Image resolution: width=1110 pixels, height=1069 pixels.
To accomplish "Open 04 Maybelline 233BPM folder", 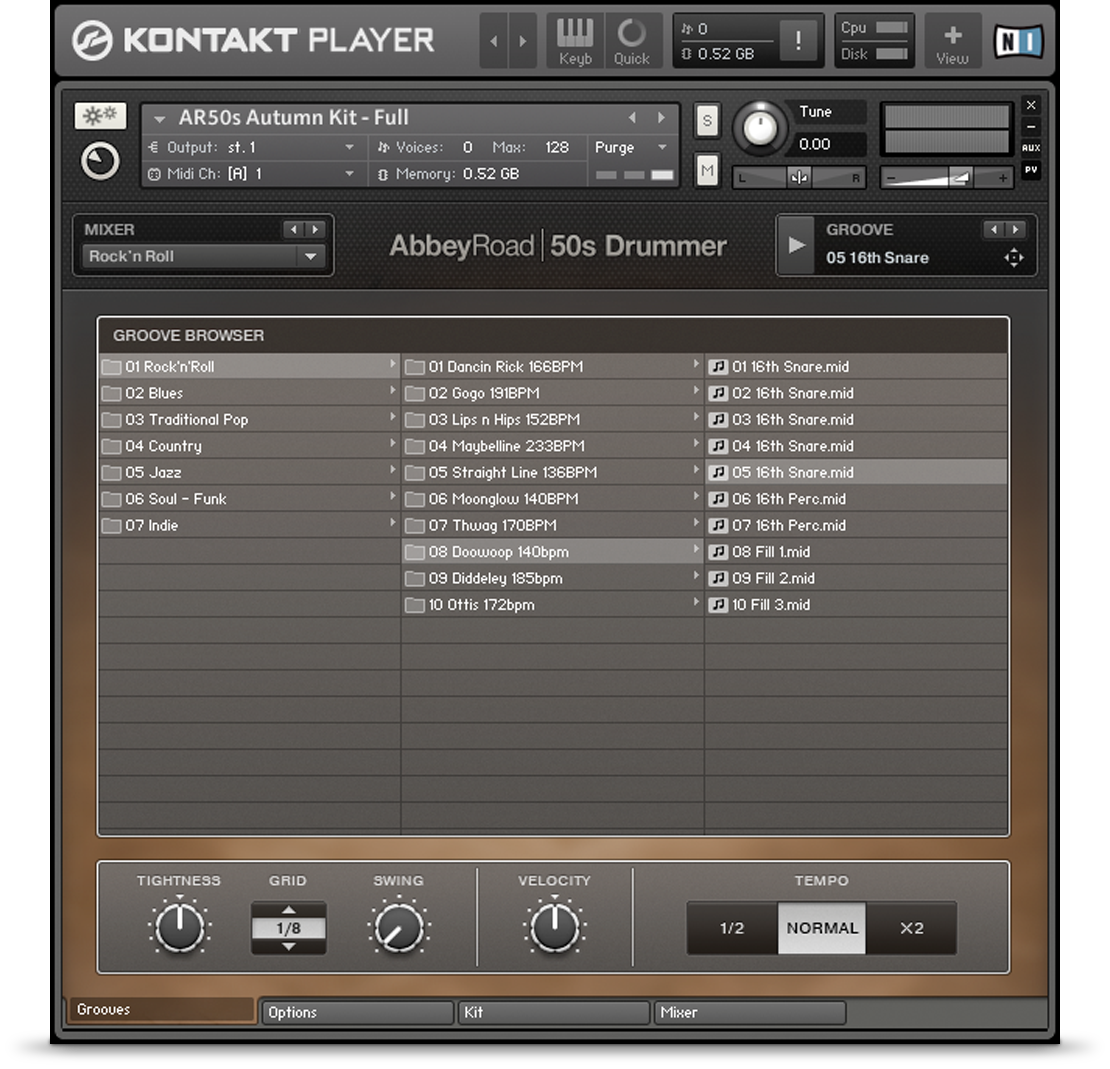I will 552,446.
